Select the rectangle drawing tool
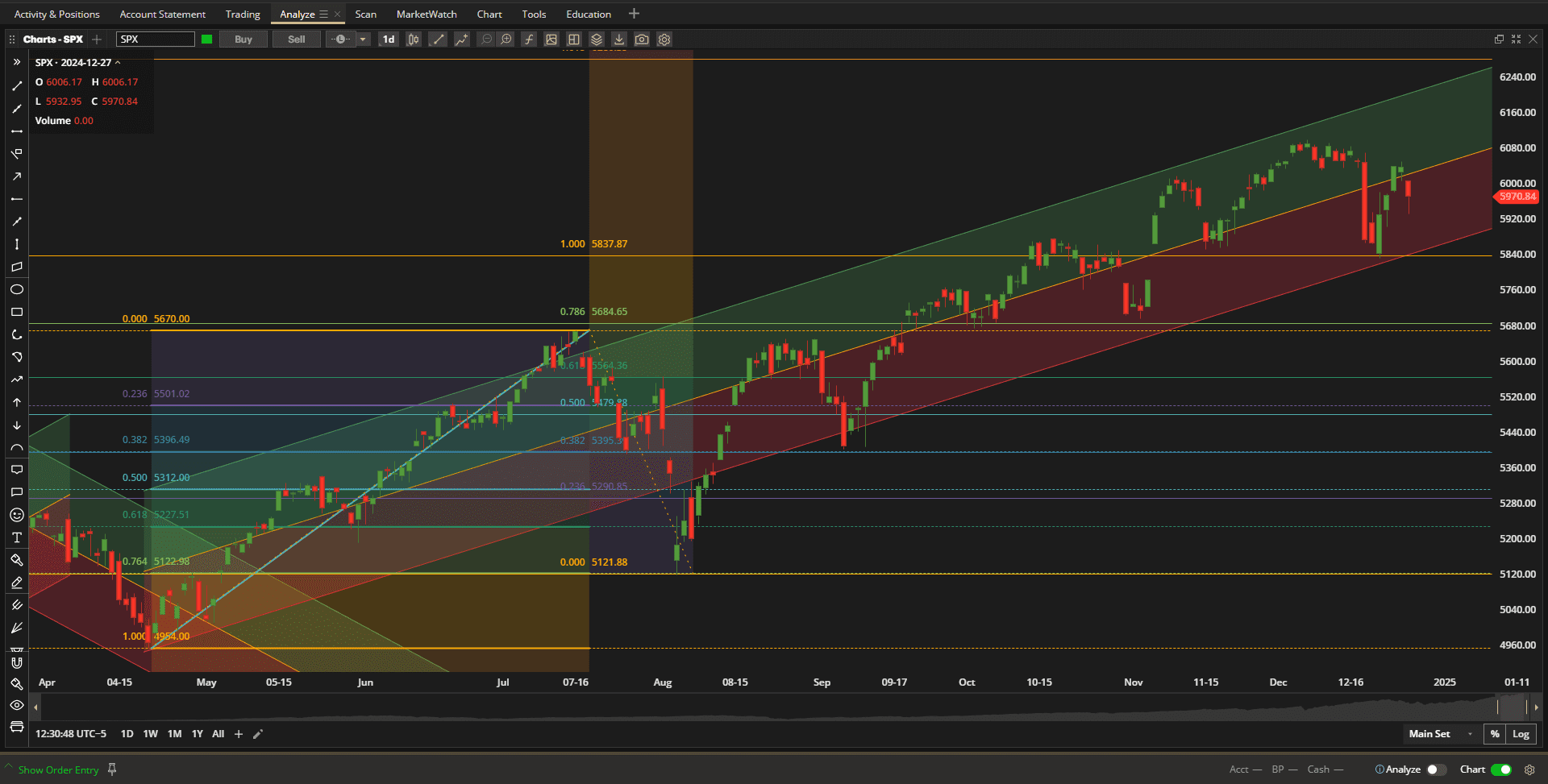 click(17, 312)
